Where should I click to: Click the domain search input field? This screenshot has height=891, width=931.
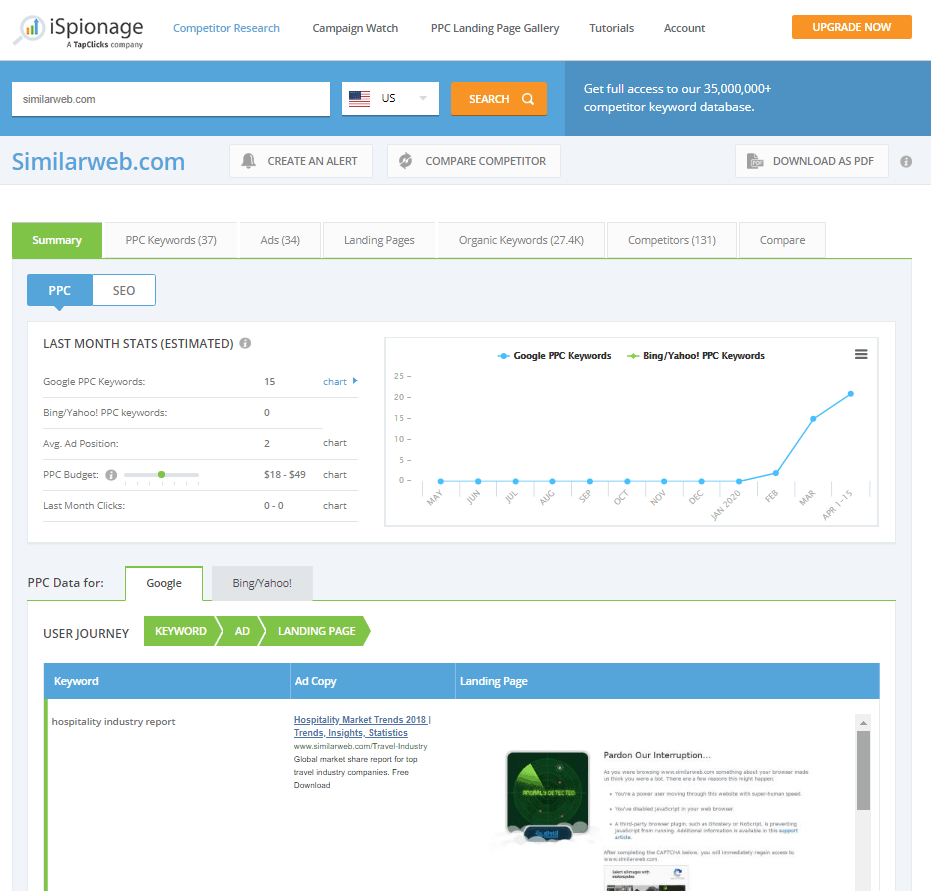tap(171, 99)
